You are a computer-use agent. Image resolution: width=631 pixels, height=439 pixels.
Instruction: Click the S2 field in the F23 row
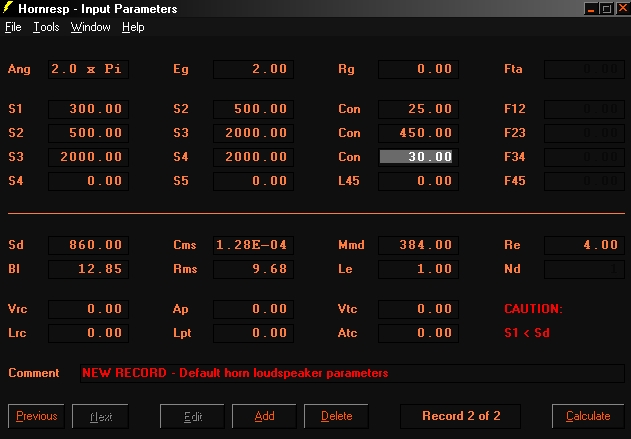(89, 133)
